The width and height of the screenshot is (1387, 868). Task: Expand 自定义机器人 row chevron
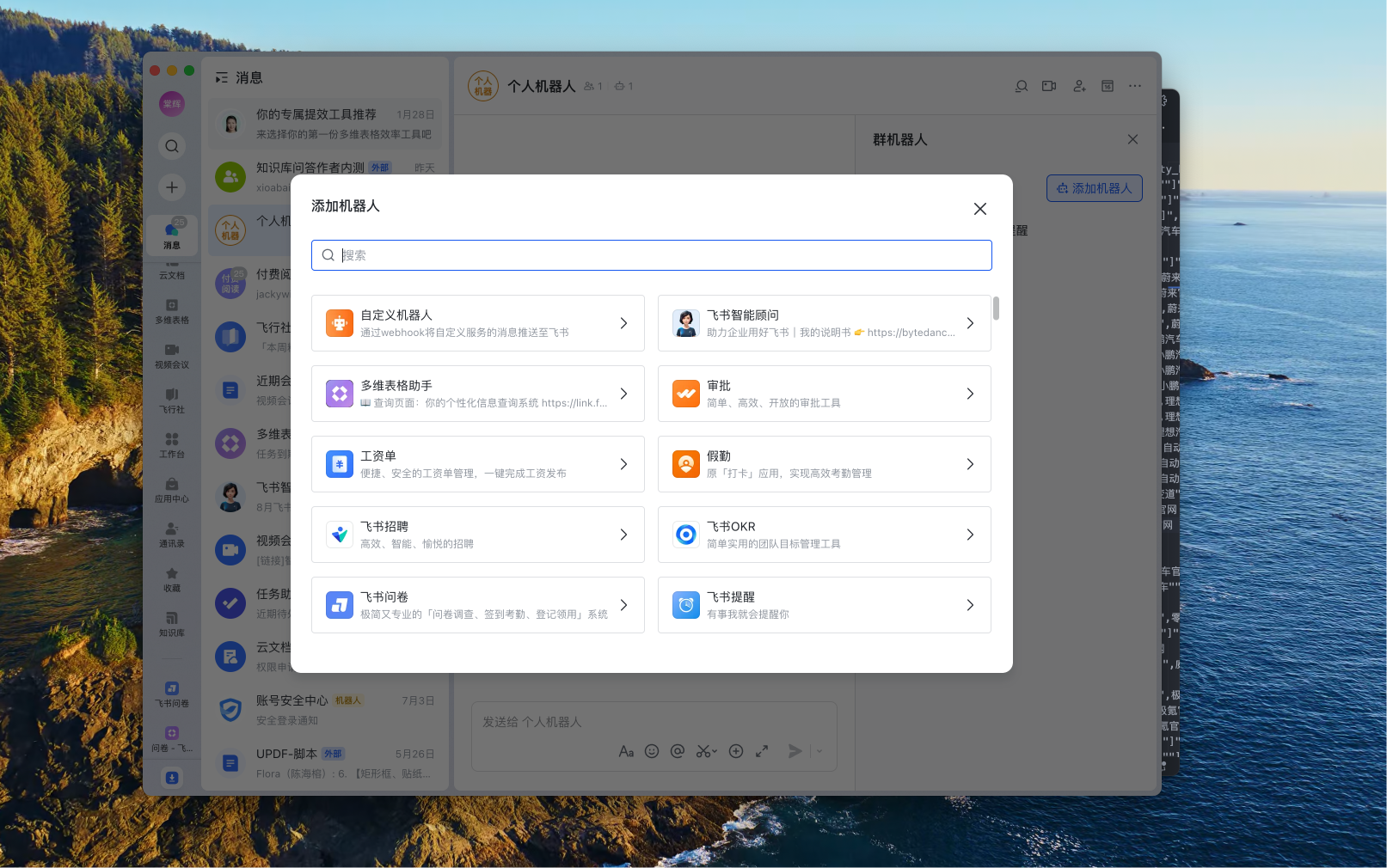(624, 323)
